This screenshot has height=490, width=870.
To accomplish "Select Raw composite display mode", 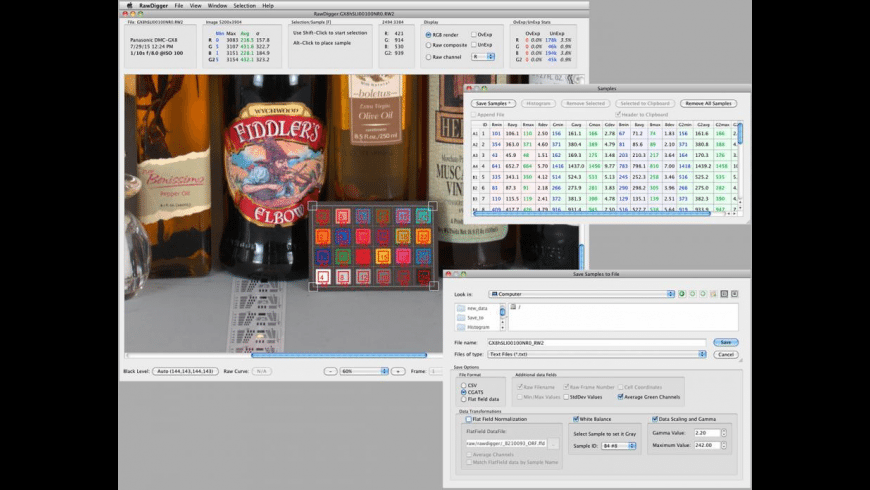I will coord(428,45).
